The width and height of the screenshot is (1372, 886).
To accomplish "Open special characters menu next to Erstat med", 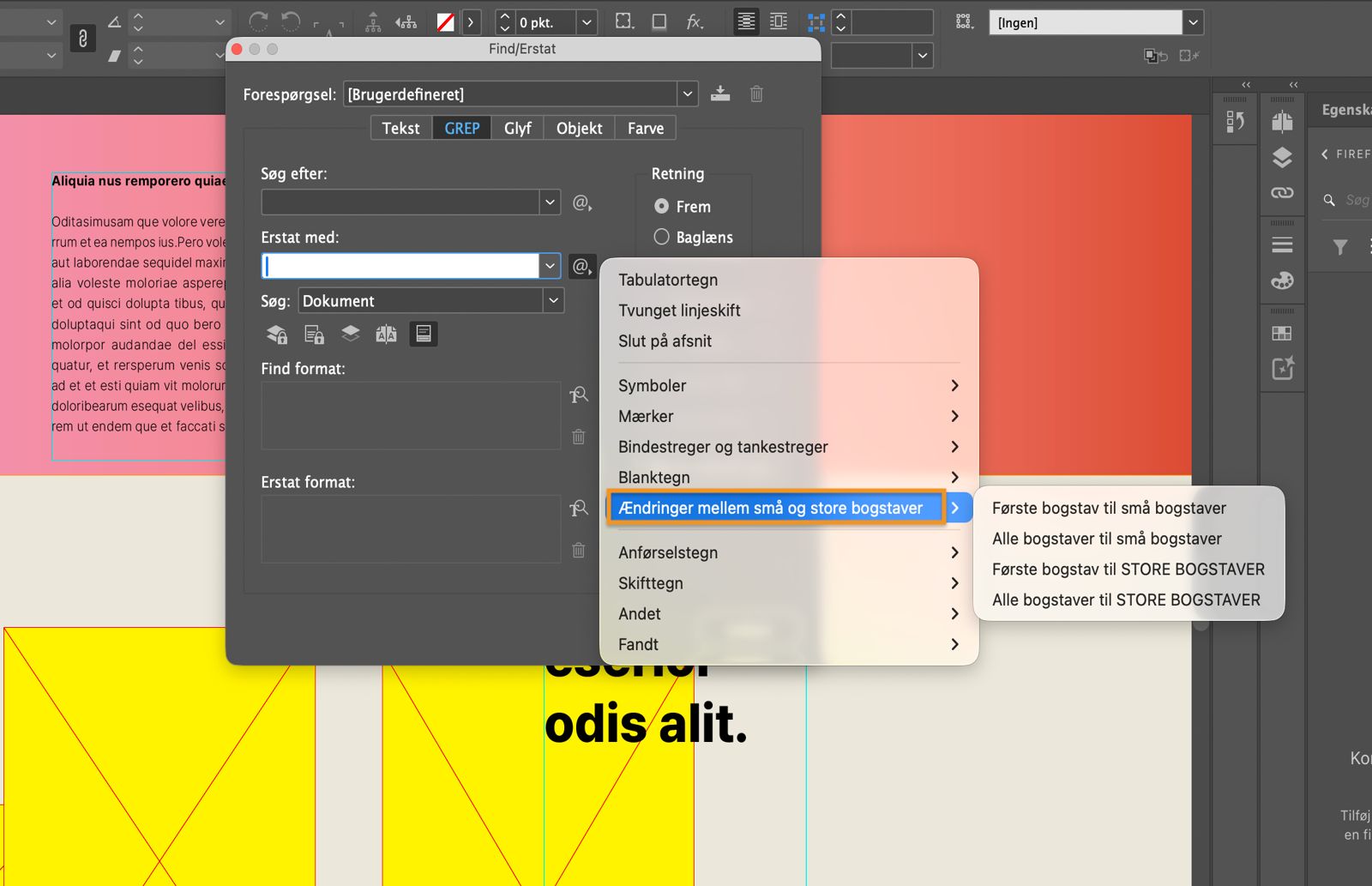I will pyautogui.click(x=582, y=267).
